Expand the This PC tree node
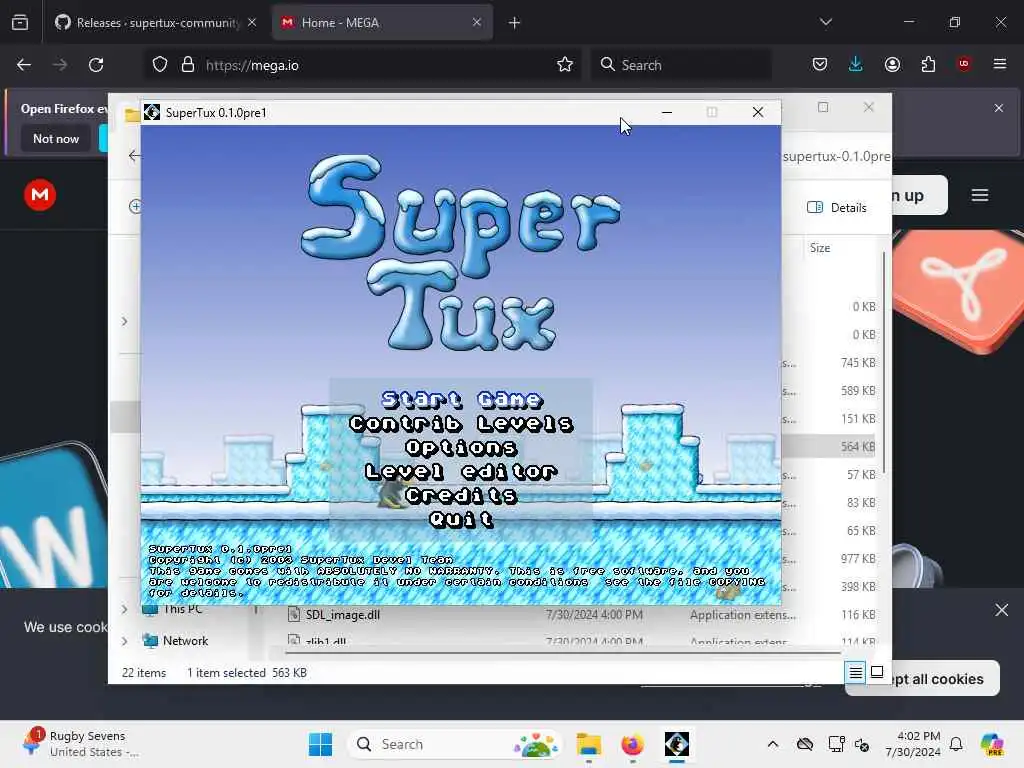The height and width of the screenshot is (768, 1024). tap(124, 609)
